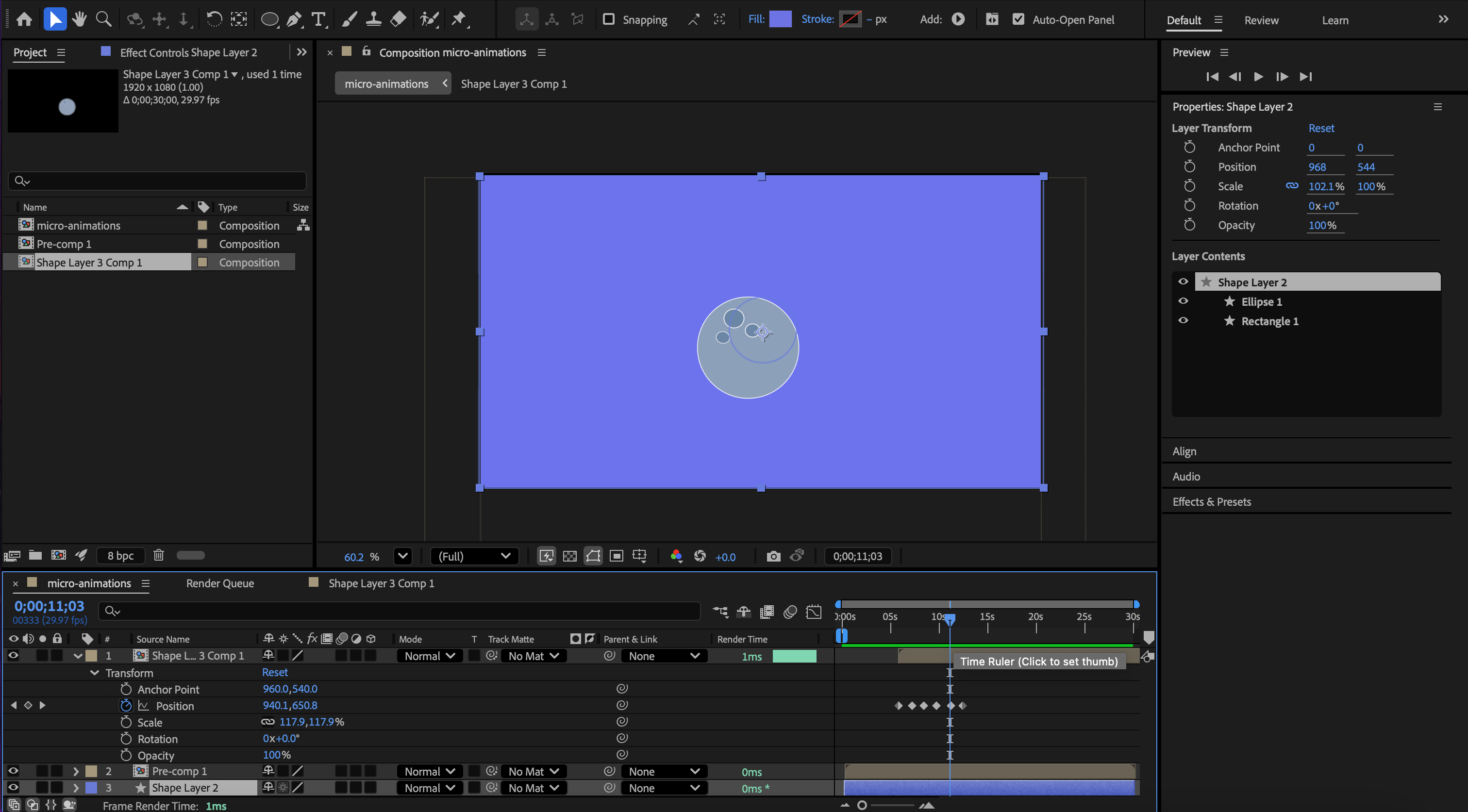The width and height of the screenshot is (1468, 812).
Task: Expand the Shape Layer 2 properties in the timeline
Action: click(75, 788)
